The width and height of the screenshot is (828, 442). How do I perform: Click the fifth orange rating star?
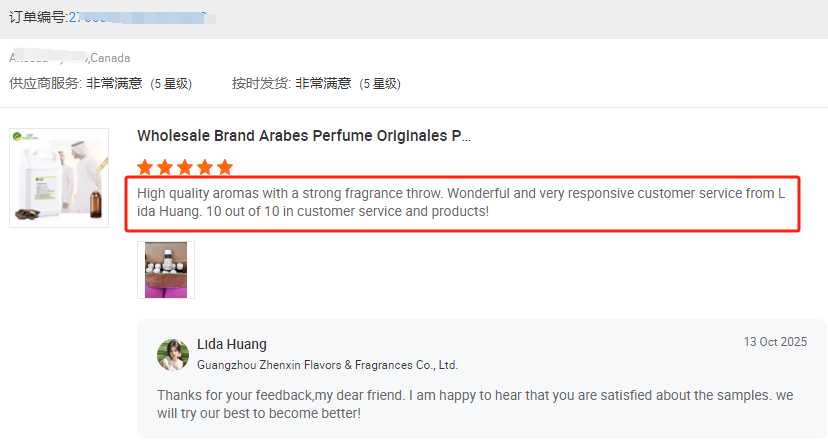point(224,167)
